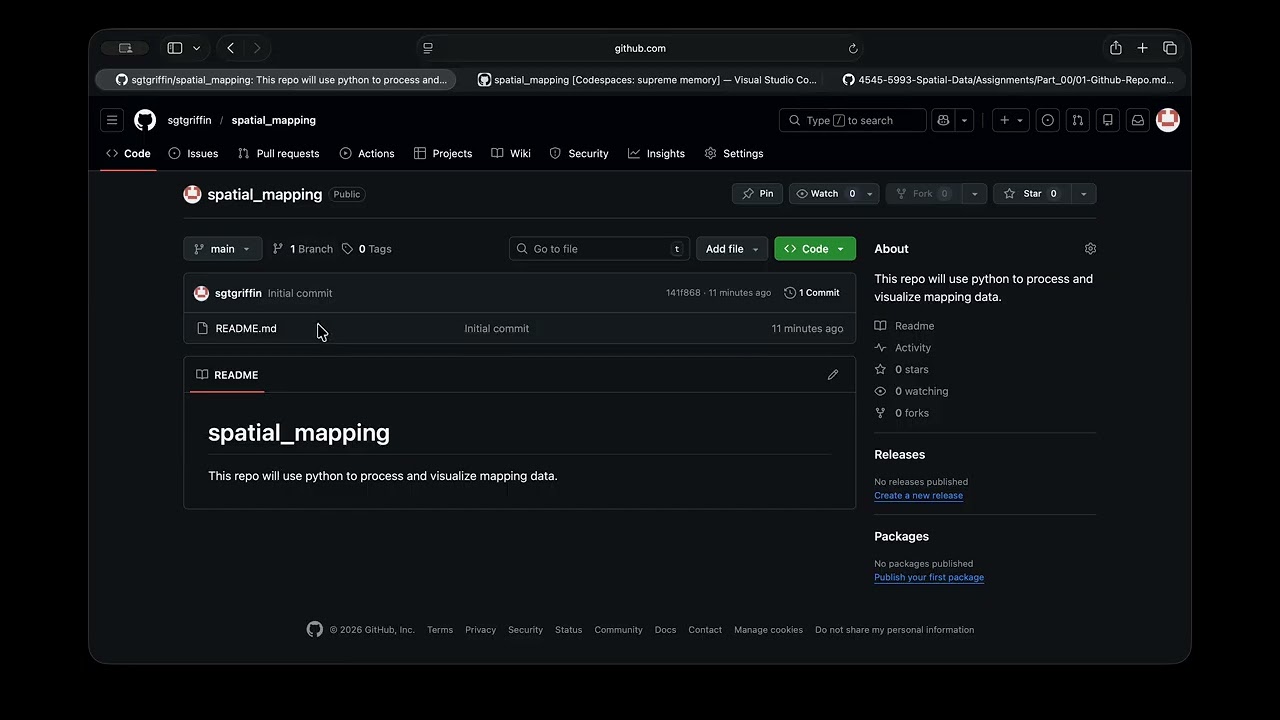Open the Wiki tab
This screenshot has width=1280, height=720.
coord(510,153)
